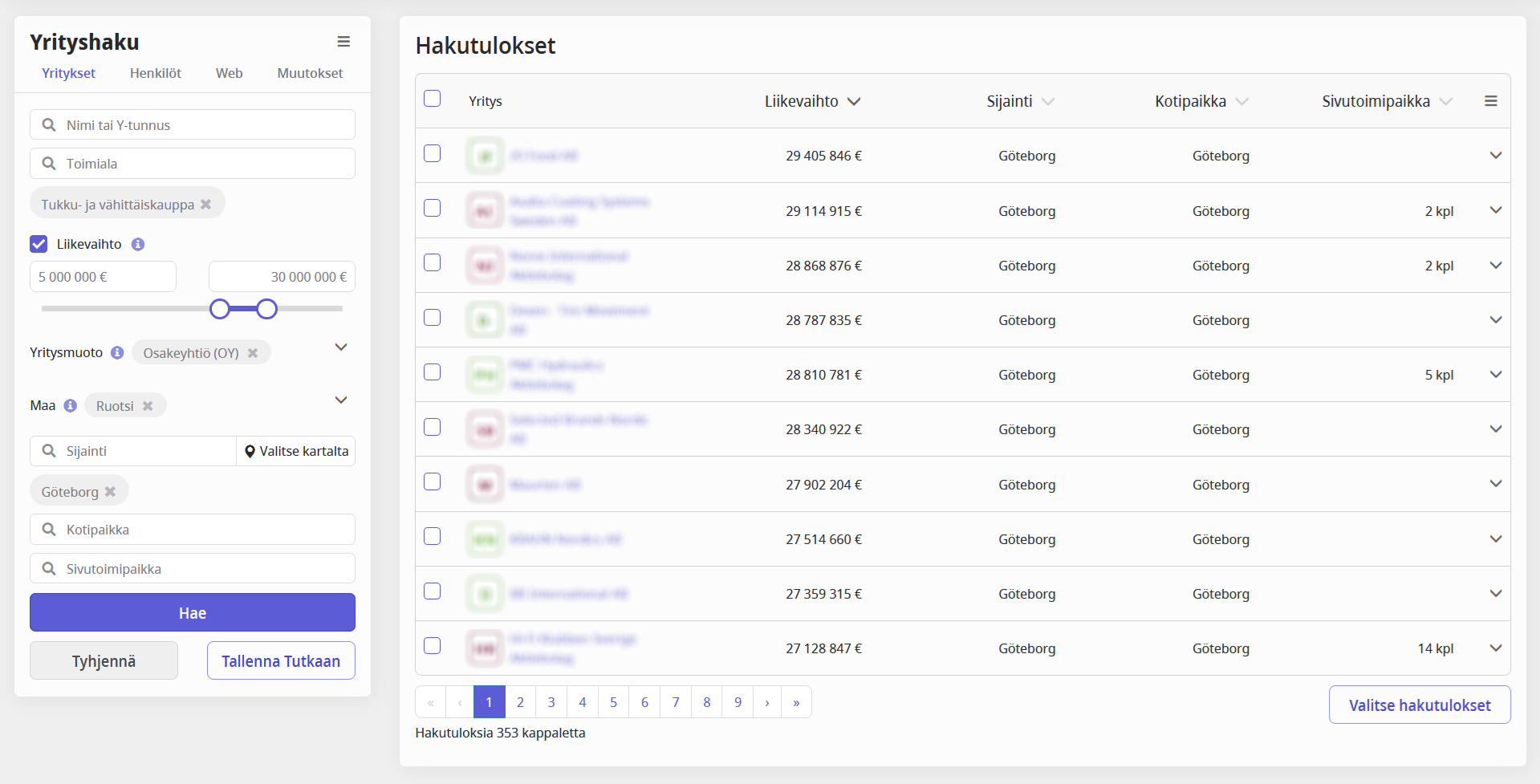Expand the Yritysmuoto filter chevron
The image size is (1540, 784).
(x=341, y=347)
